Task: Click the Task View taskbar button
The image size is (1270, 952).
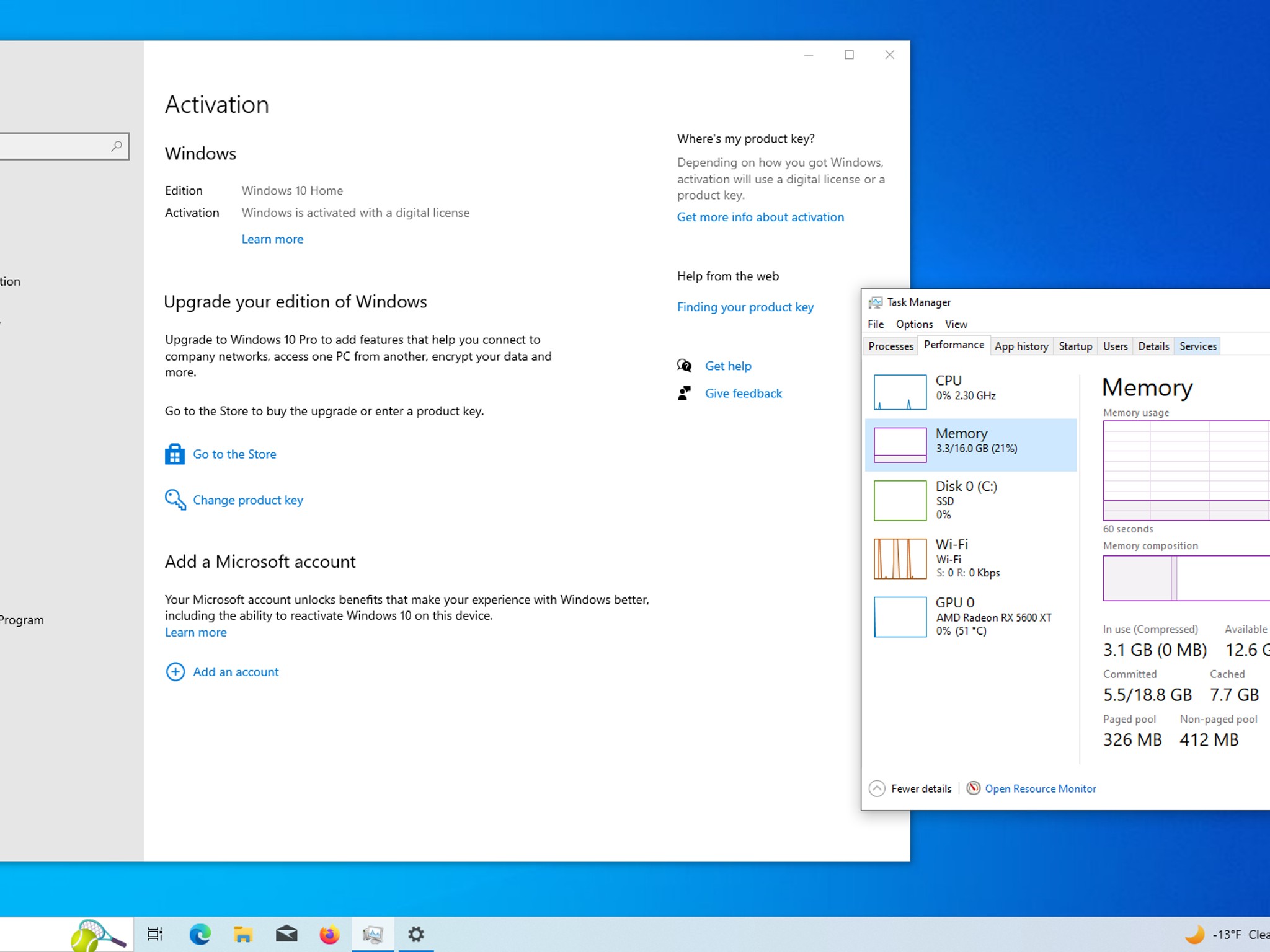Action: tap(155, 934)
